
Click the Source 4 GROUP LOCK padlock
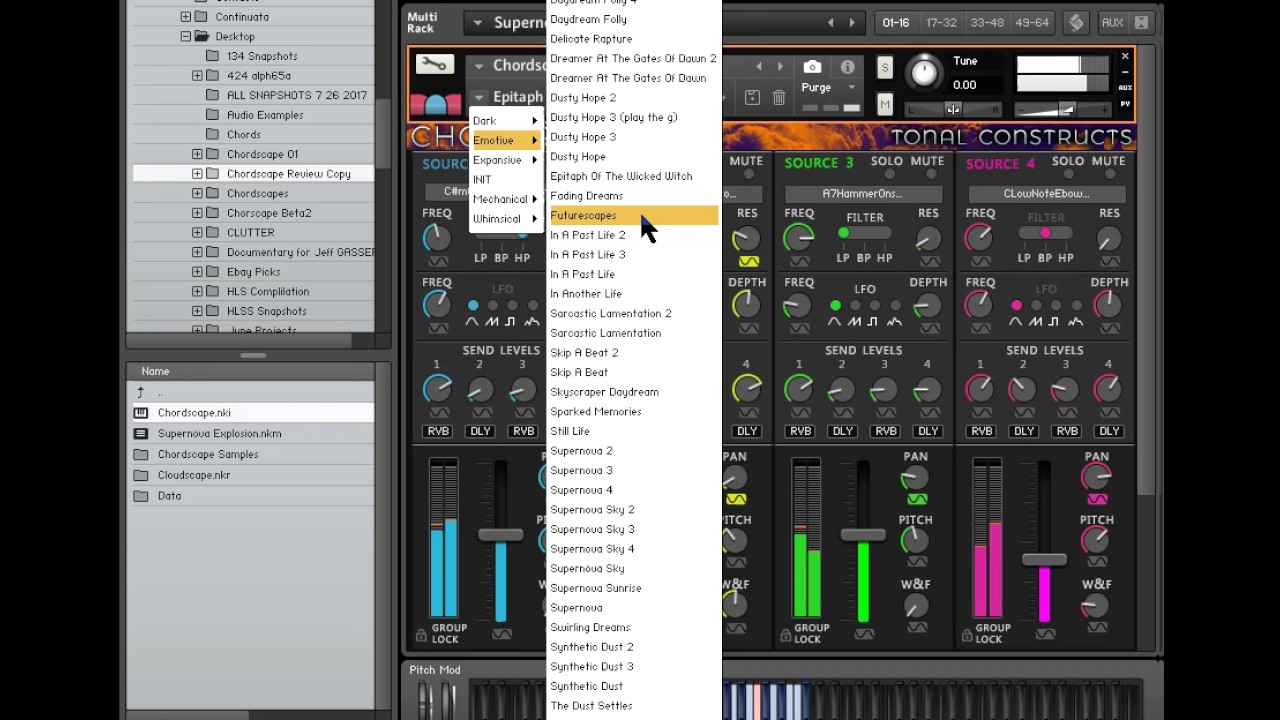966,634
